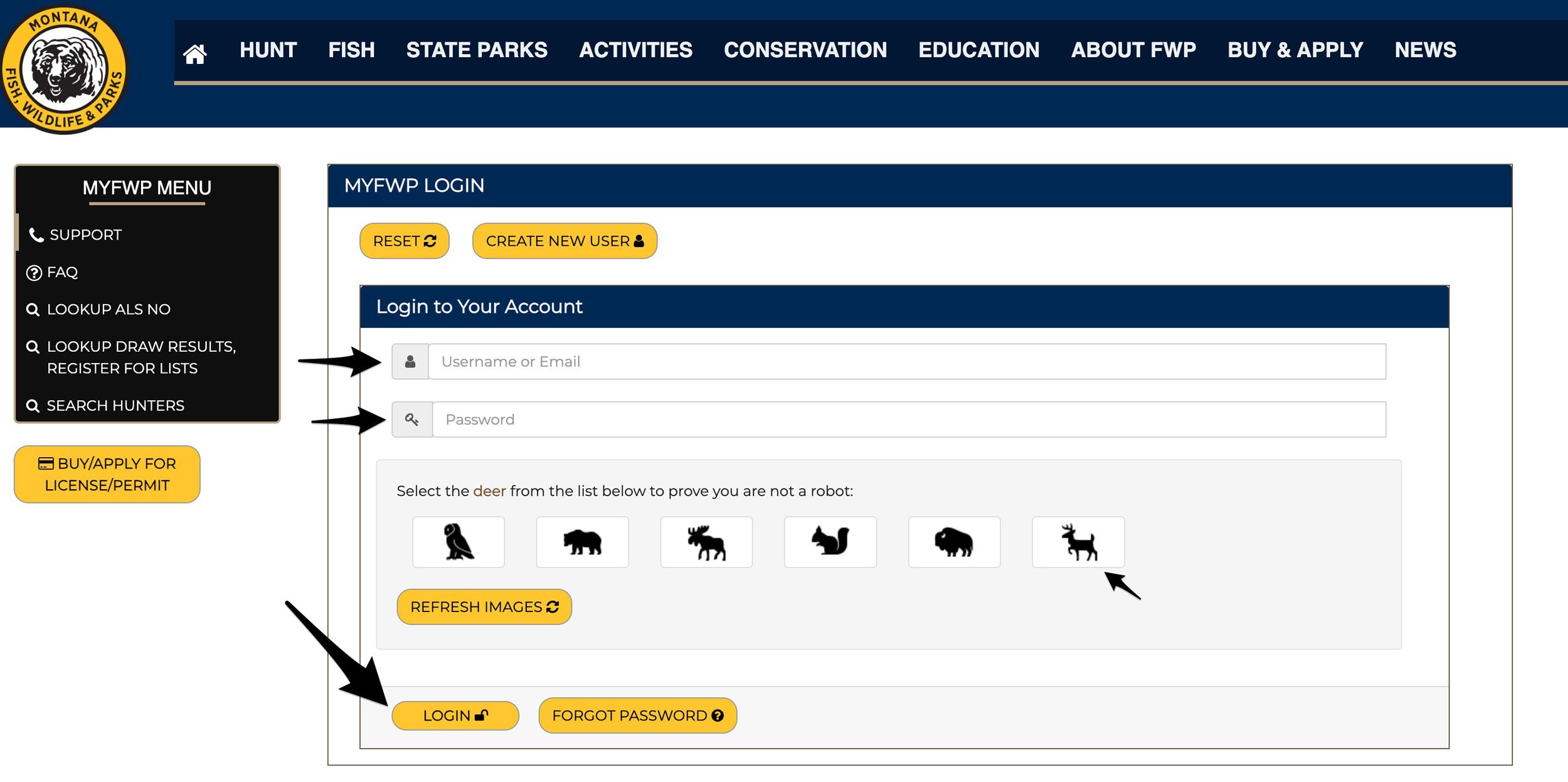The image size is (1568, 782).
Task: Click the CREATE NEW USER button
Action: tap(564, 240)
